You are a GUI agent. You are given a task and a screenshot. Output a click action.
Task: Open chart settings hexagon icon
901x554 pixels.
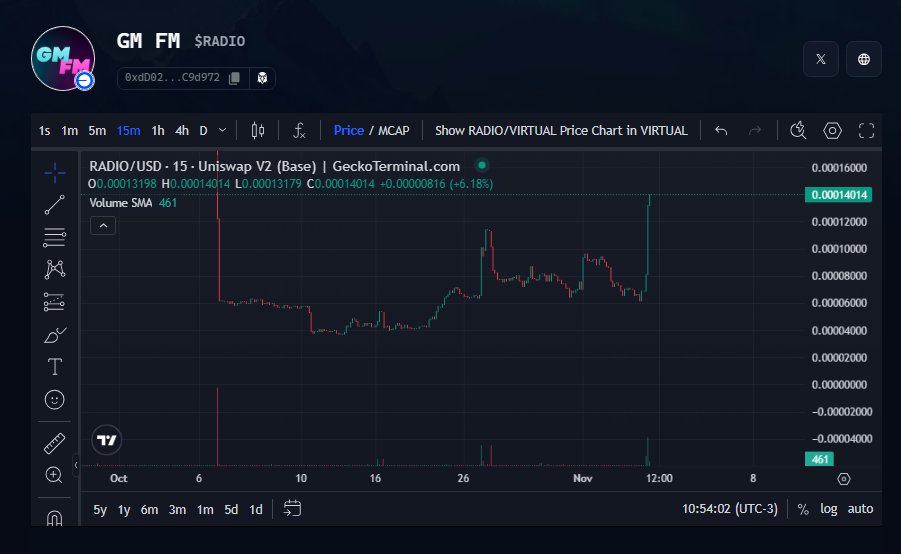[832, 131]
